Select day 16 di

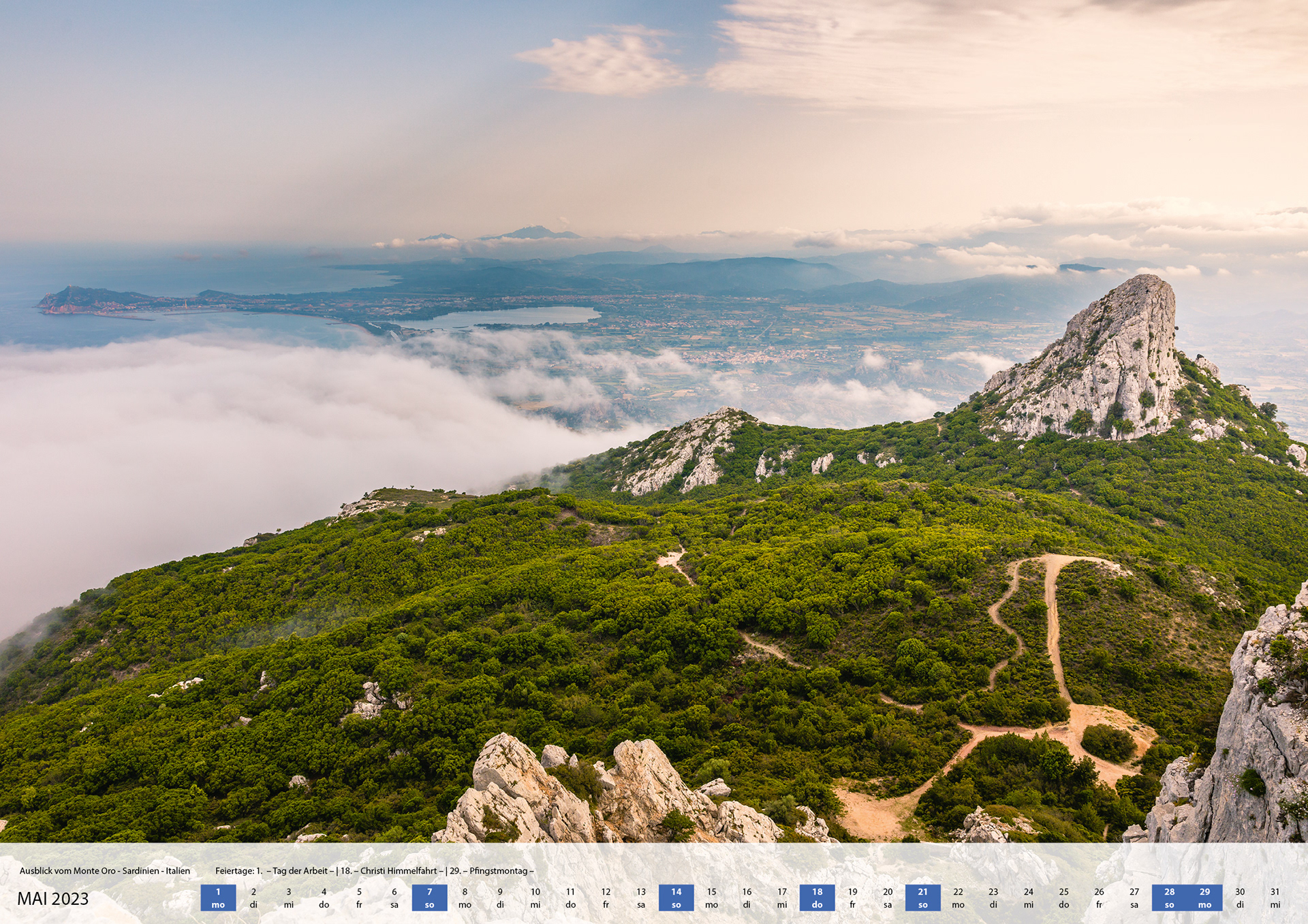(747, 897)
